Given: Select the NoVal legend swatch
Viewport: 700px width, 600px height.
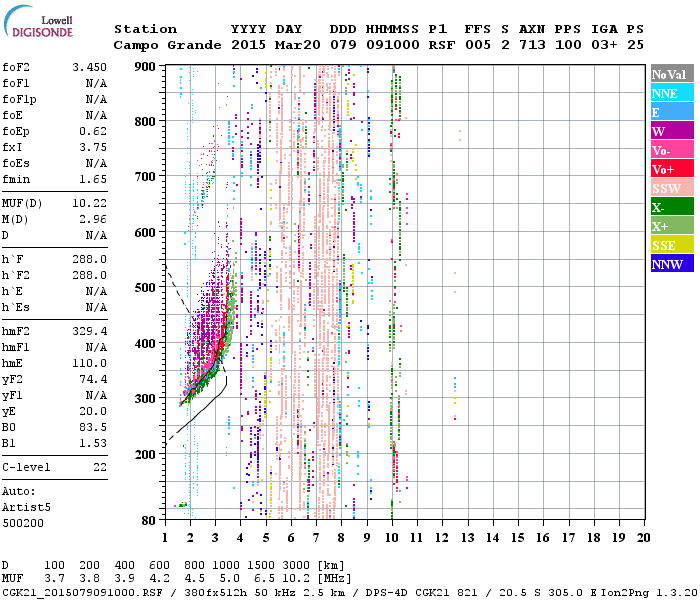Looking at the screenshot, I should (672, 74).
